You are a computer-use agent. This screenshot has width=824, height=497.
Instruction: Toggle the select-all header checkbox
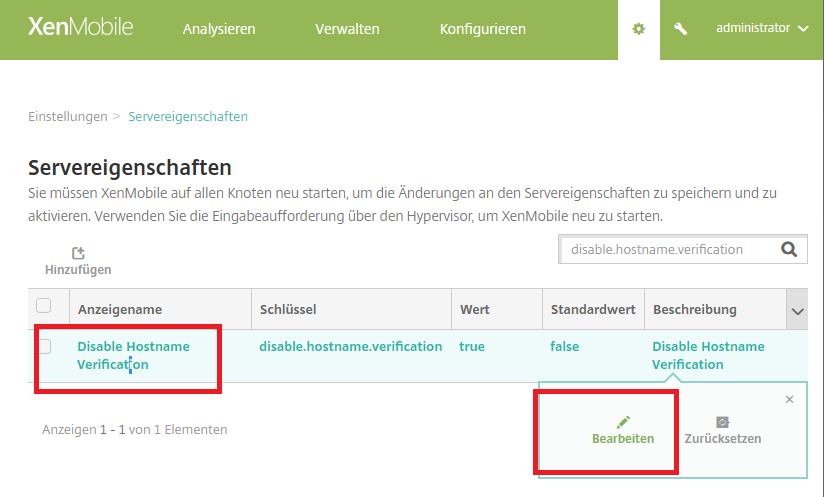pos(44,306)
